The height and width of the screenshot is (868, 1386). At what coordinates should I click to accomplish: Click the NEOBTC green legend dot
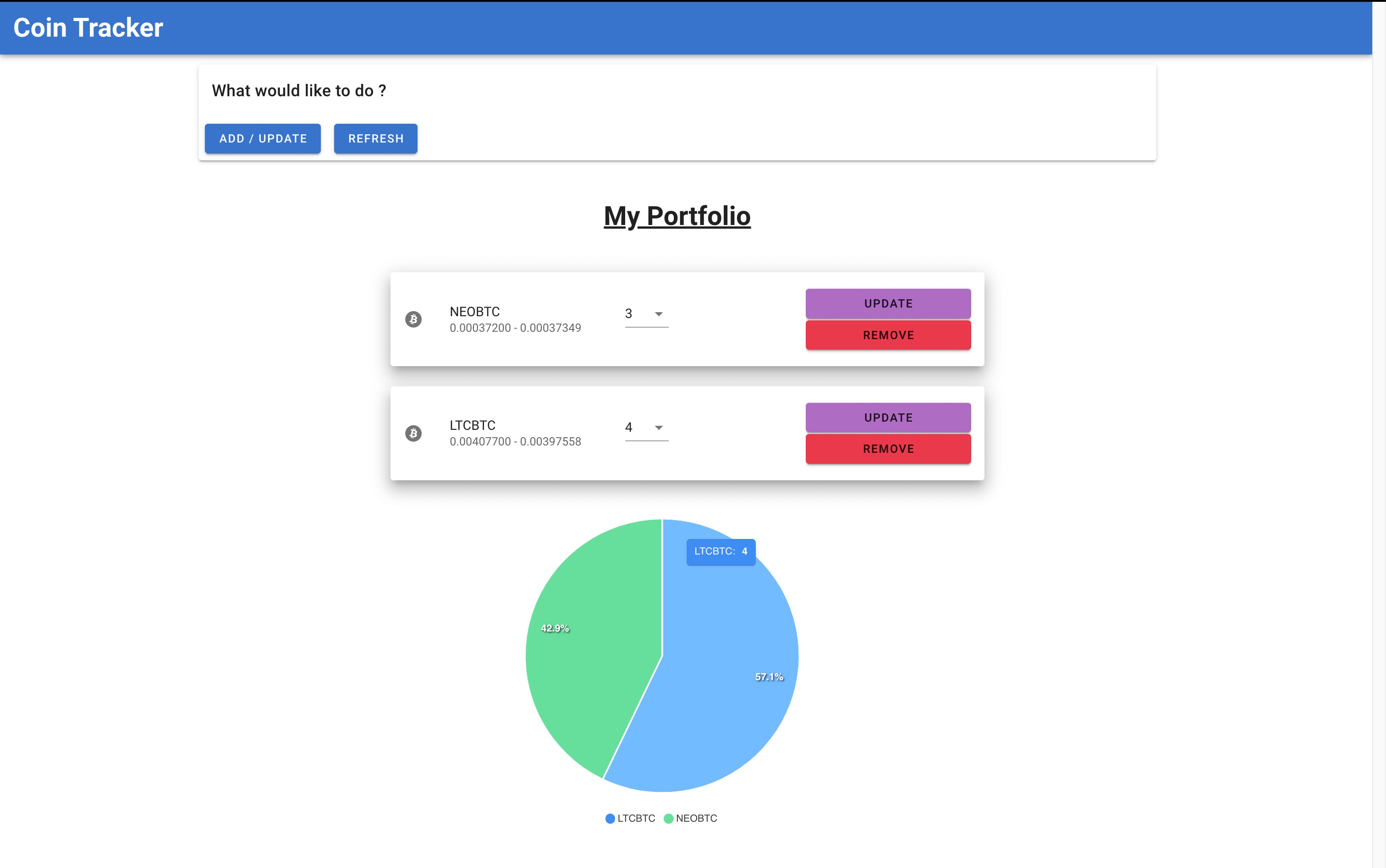668,819
